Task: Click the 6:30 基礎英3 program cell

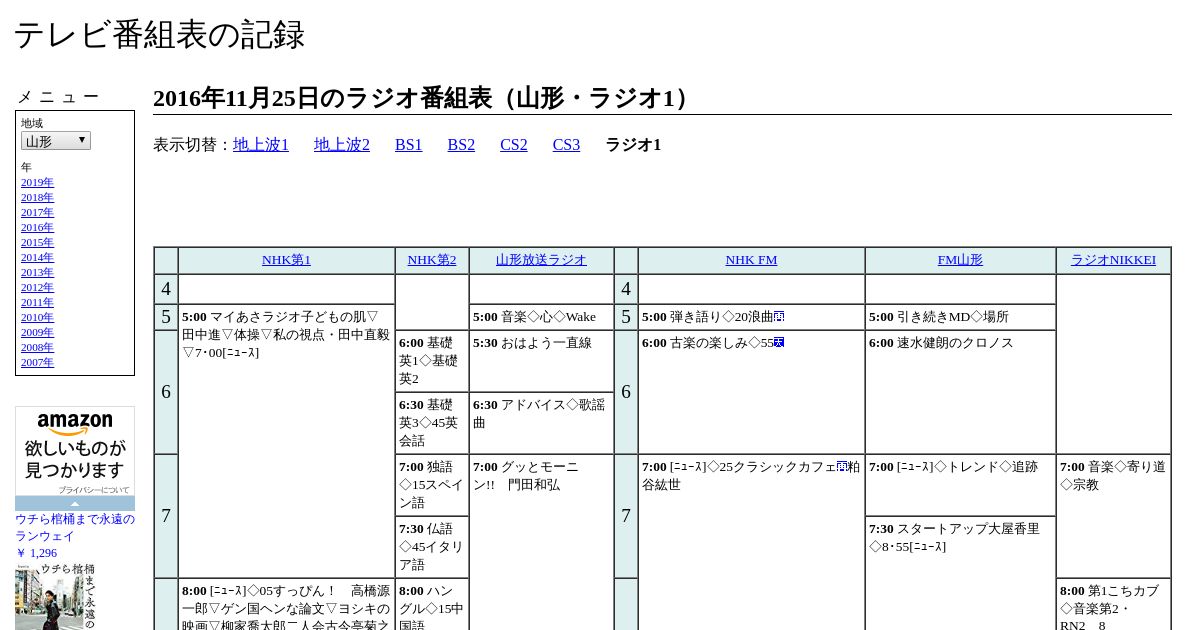Action: coord(432,423)
